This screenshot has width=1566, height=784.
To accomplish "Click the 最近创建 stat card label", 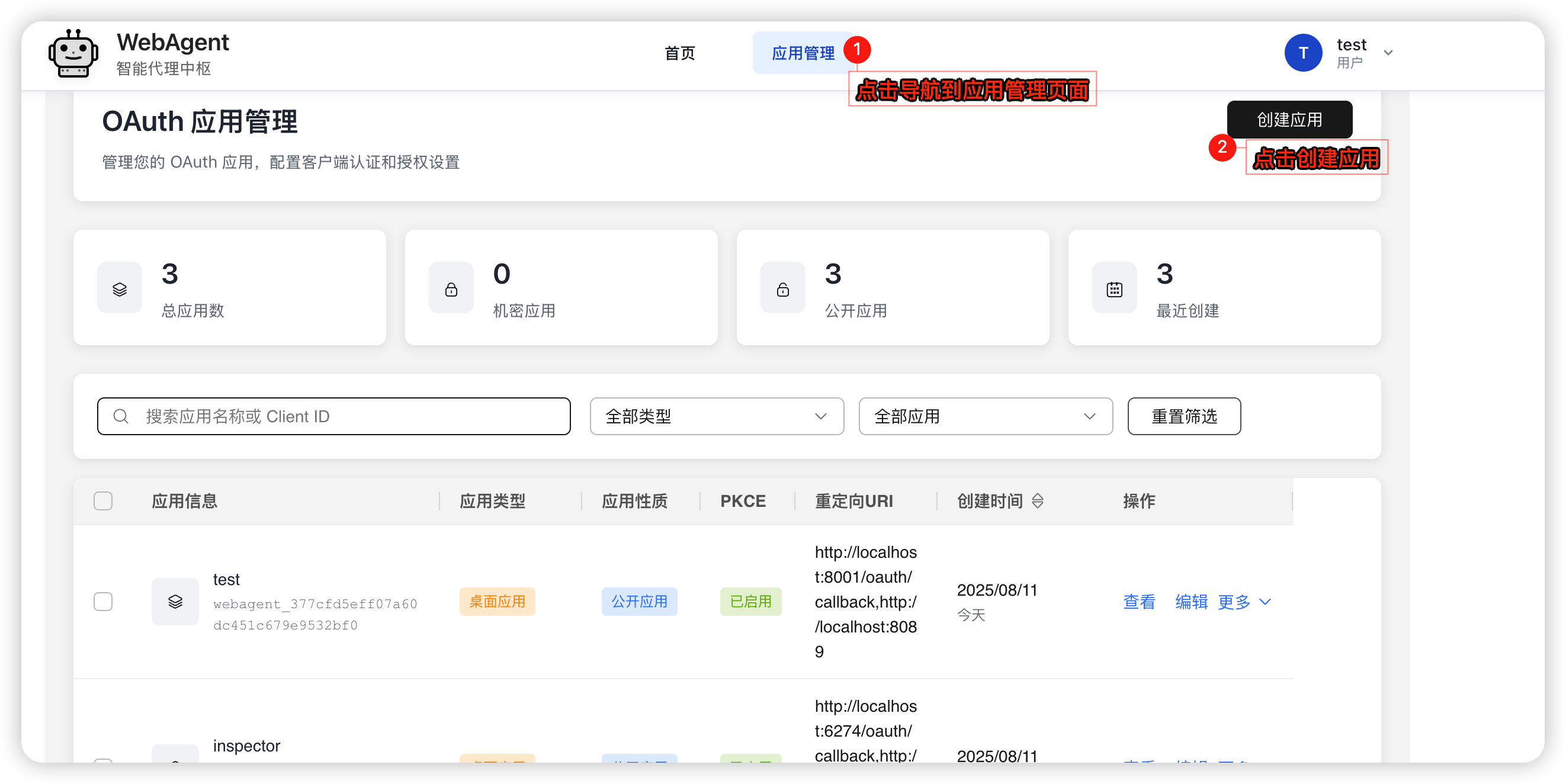I will (1188, 311).
